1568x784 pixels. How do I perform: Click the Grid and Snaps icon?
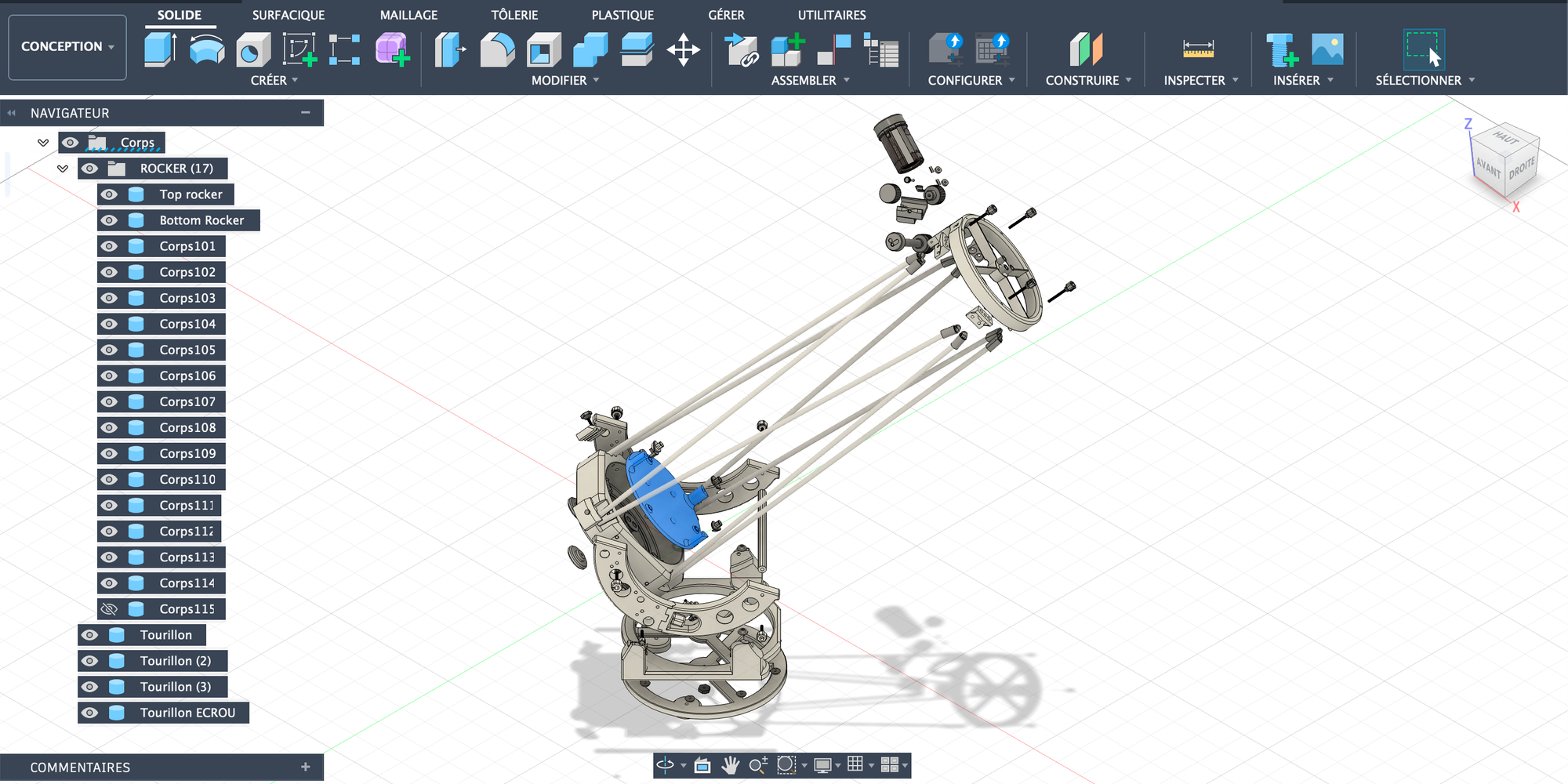pyautogui.click(x=855, y=764)
